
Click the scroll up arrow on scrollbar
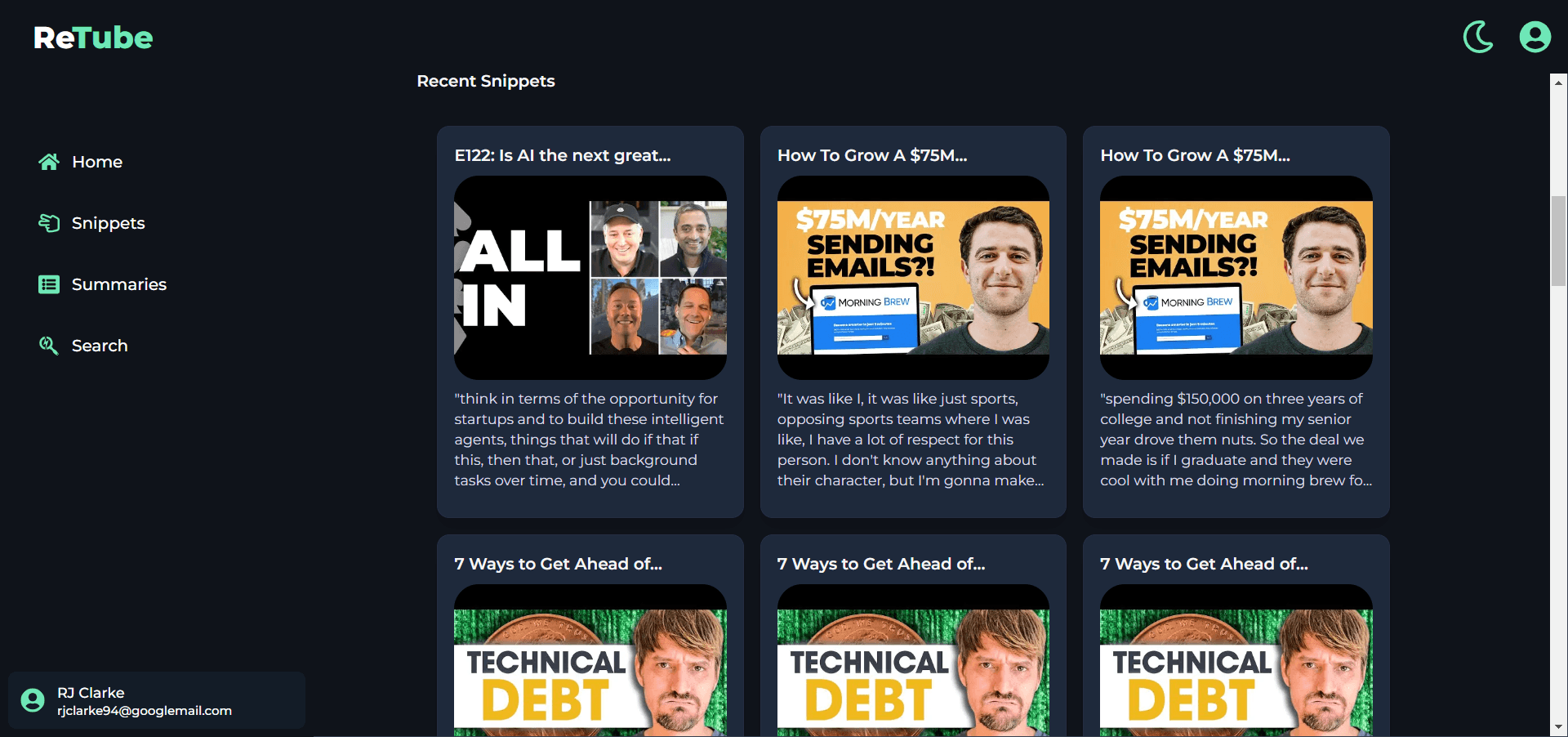(x=1558, y=82)
